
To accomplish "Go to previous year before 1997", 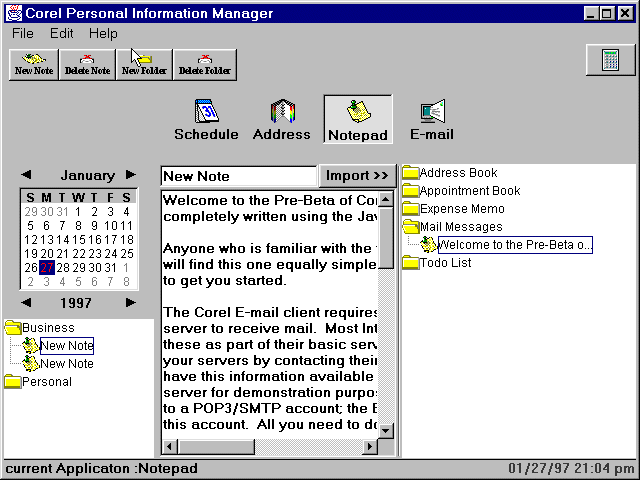I will [x=26, y=302].
